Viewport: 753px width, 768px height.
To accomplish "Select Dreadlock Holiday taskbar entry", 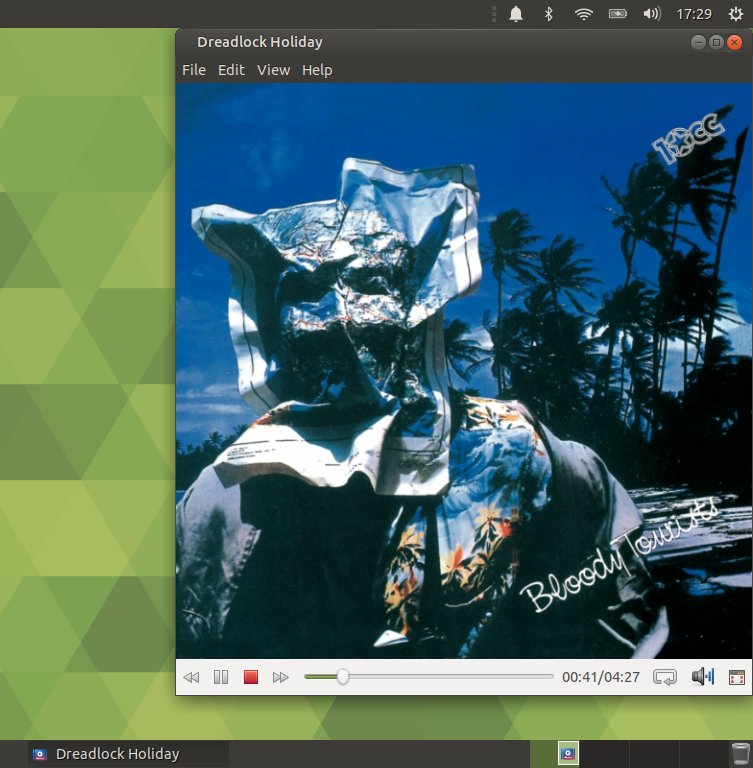I will point(128,754).
